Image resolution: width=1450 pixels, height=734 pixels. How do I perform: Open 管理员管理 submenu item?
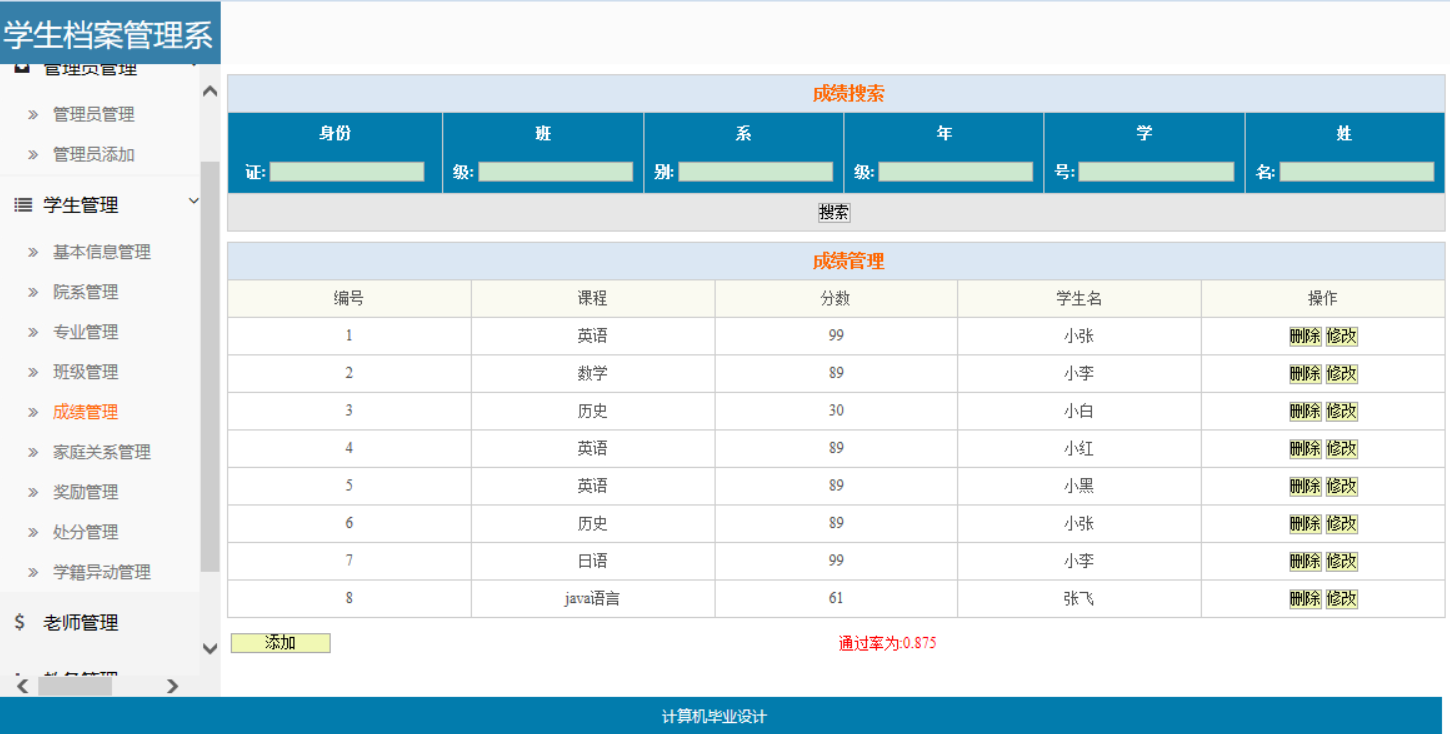click(93, 115)
